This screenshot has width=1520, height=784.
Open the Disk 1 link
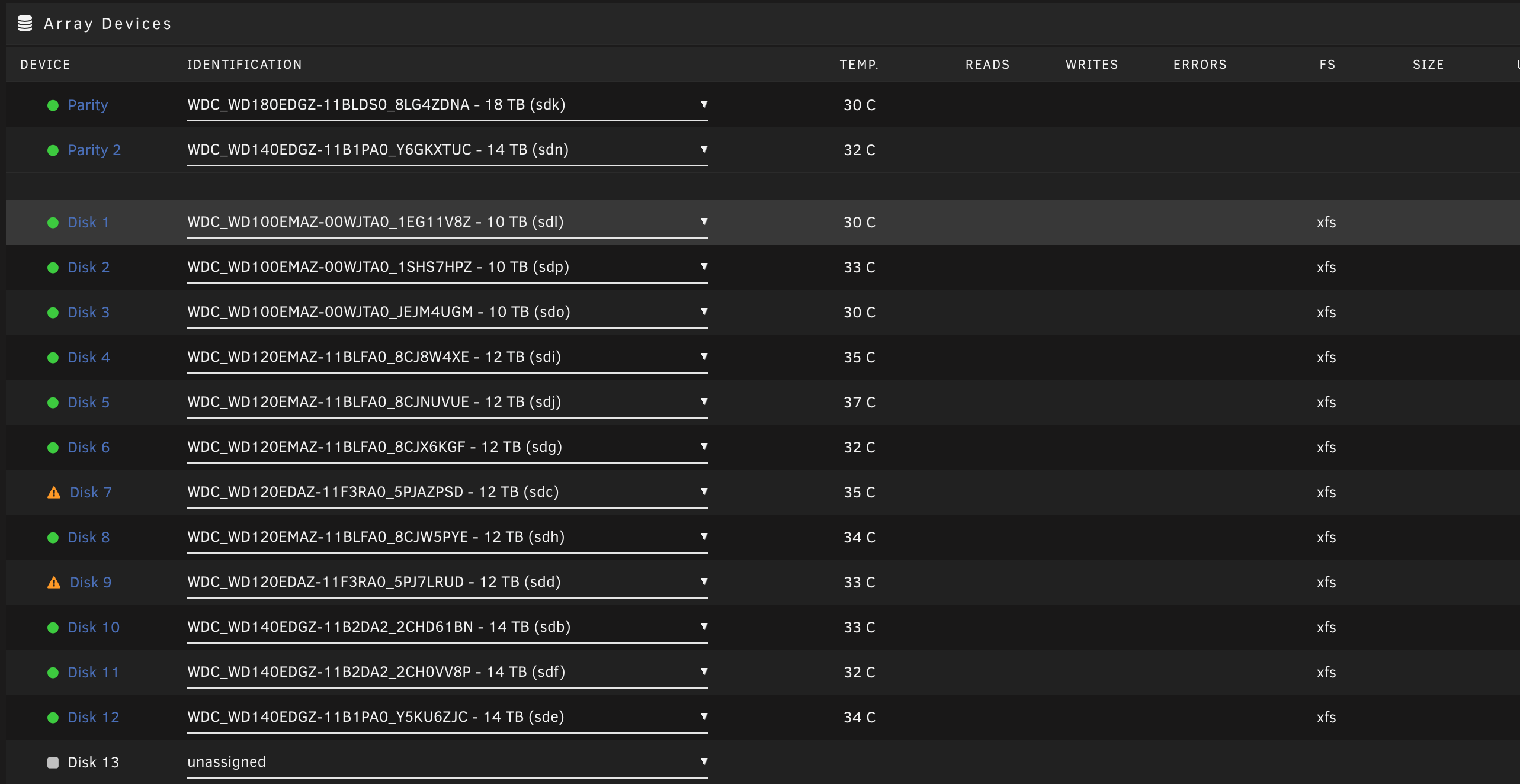click(x=89, y=223)
